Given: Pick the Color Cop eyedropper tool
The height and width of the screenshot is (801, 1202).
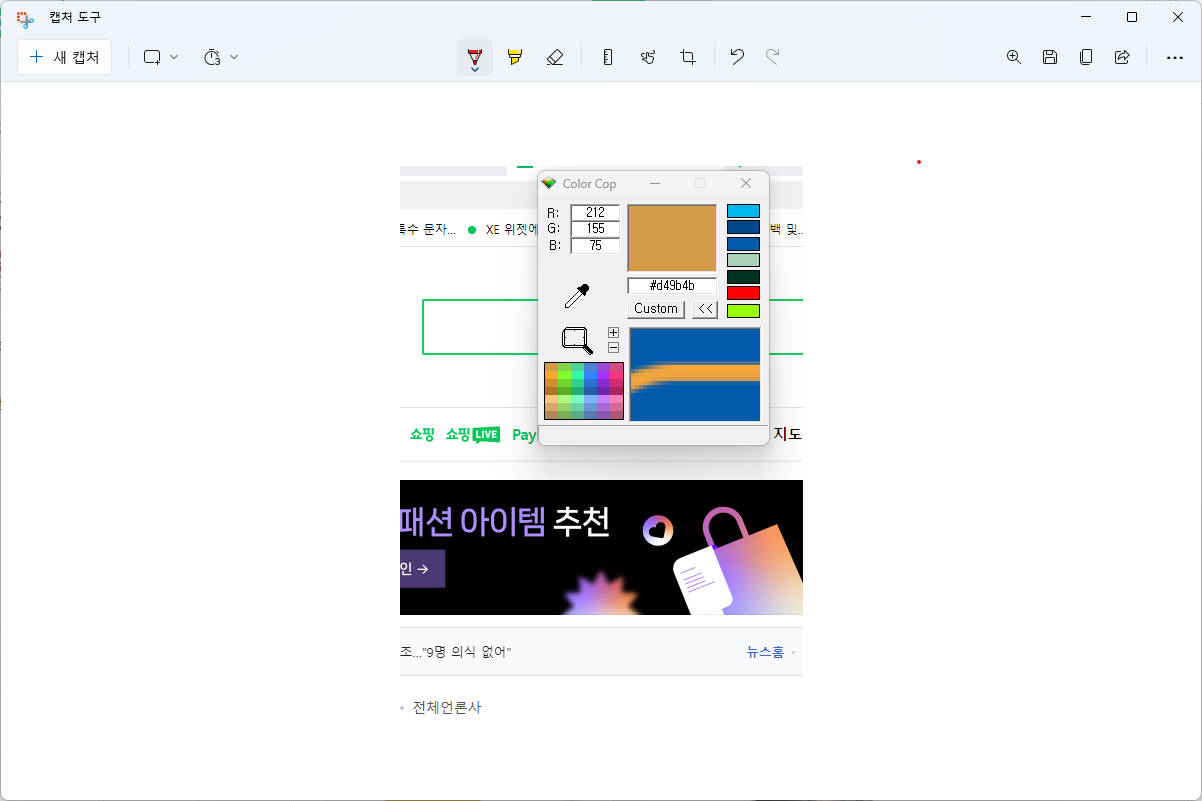Looking at the screenshot, I should [x=577, y=296].
